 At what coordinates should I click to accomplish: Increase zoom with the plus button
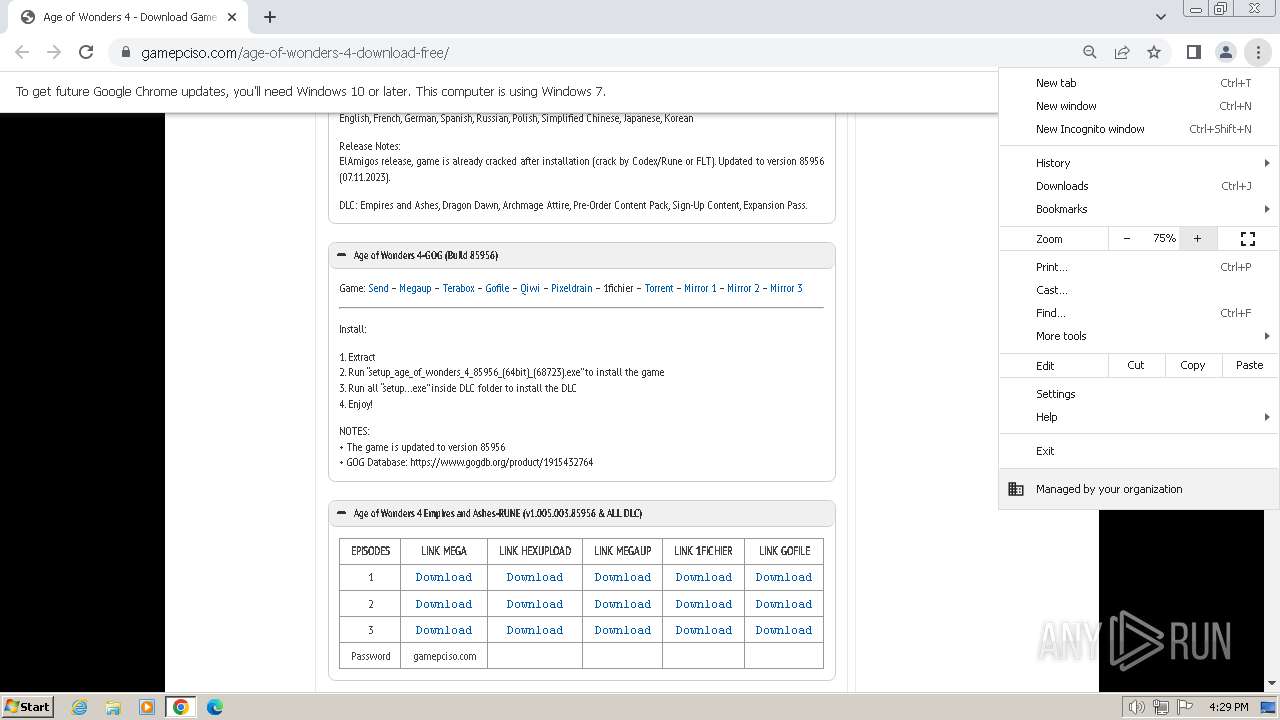(x=1197, y=238)
